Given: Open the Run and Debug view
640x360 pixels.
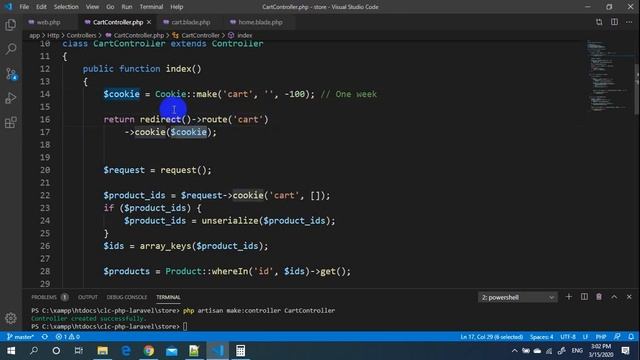Looking at the screenshot, I should pyautogui.click(x=11, y=98).
